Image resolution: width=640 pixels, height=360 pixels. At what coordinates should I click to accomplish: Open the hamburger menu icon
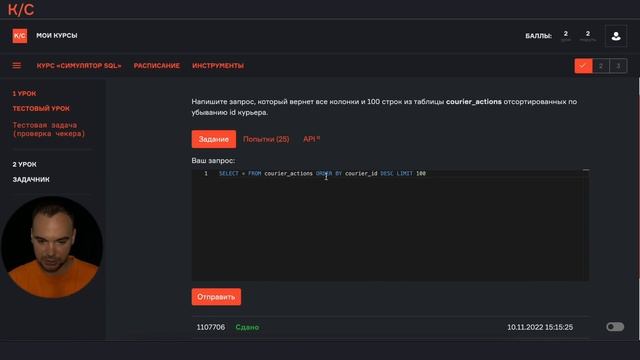(x=17, y=65)
